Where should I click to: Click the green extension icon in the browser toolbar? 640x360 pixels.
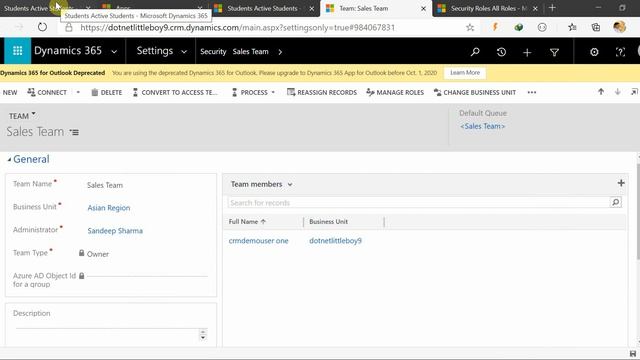click(x=518, y=27)
